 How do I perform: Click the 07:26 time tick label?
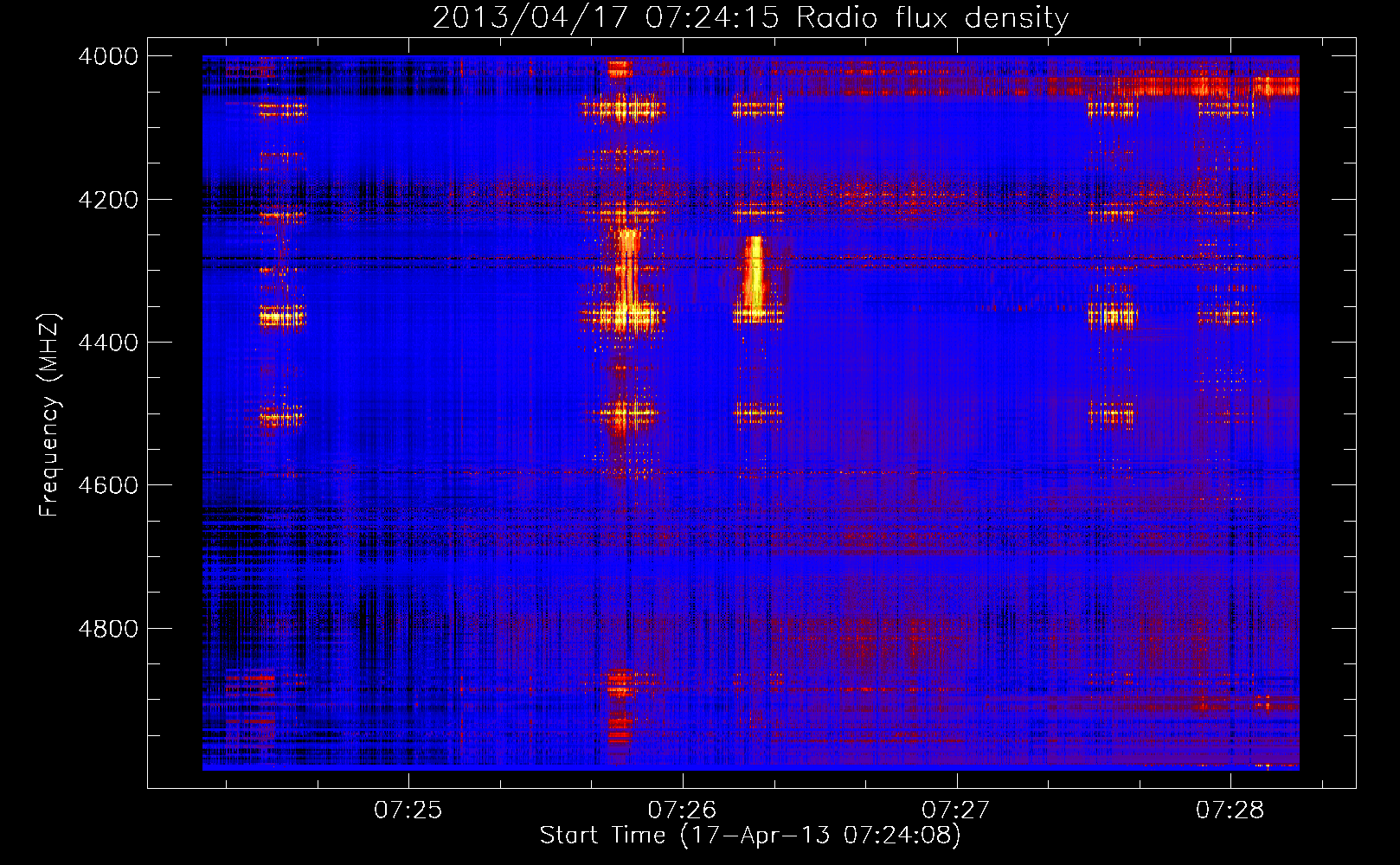click(x=683, y=810)
